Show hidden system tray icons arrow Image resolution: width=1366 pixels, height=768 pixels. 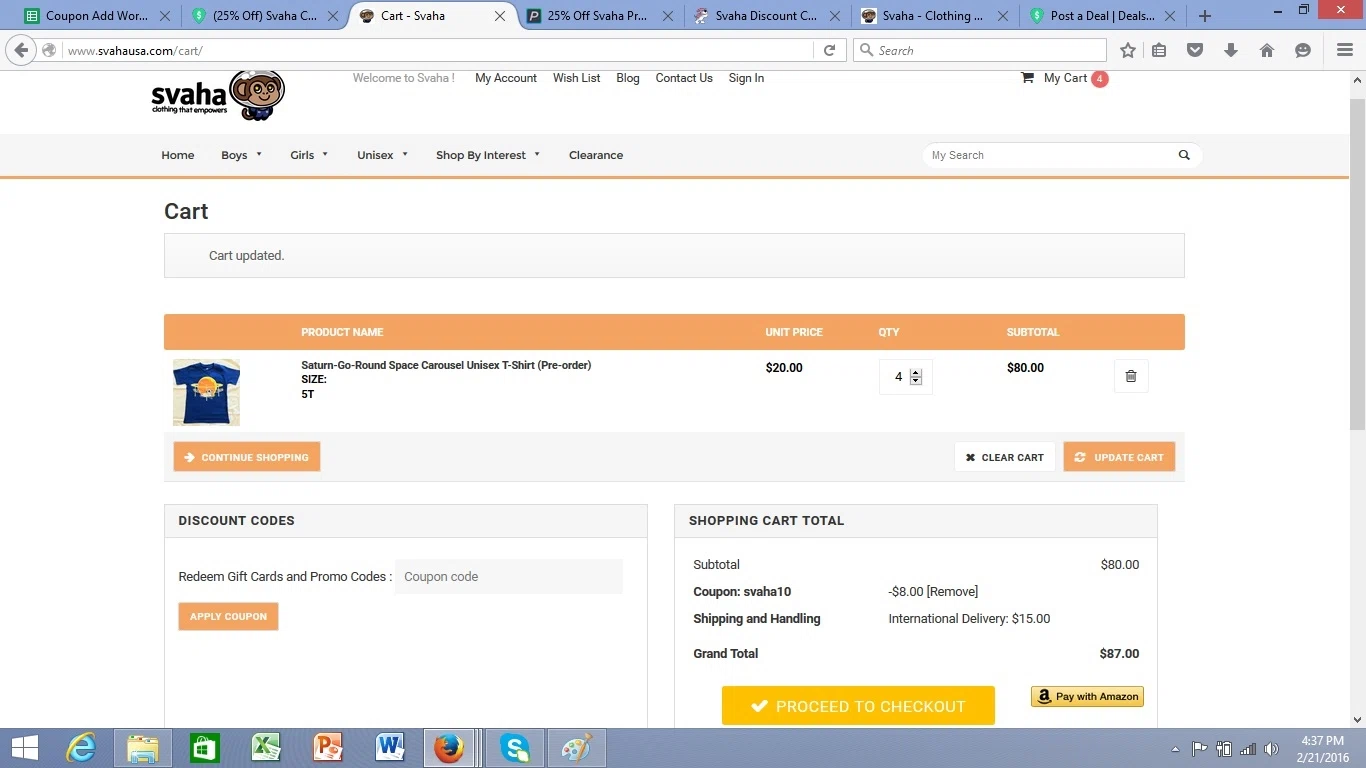[1175, 749]
